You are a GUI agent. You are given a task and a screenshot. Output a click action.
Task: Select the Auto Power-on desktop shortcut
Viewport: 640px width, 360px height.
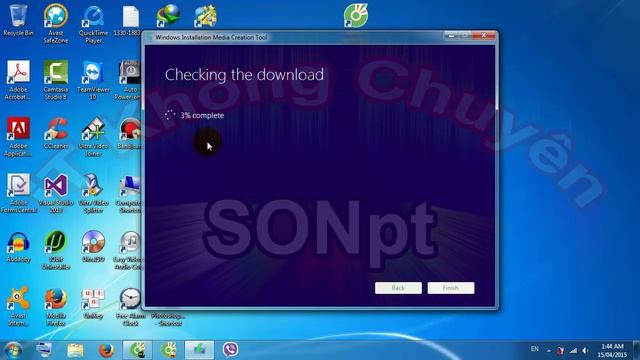[129, 80]
